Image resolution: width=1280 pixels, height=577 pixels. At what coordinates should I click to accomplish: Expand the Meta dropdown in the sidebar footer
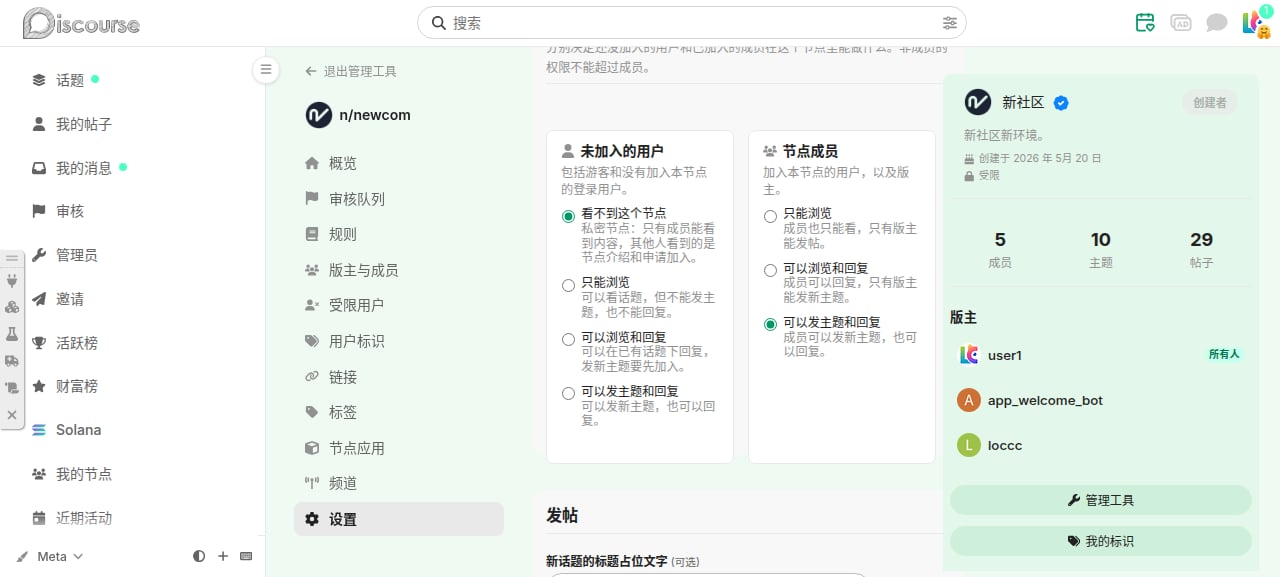click(x=50, y=556)
